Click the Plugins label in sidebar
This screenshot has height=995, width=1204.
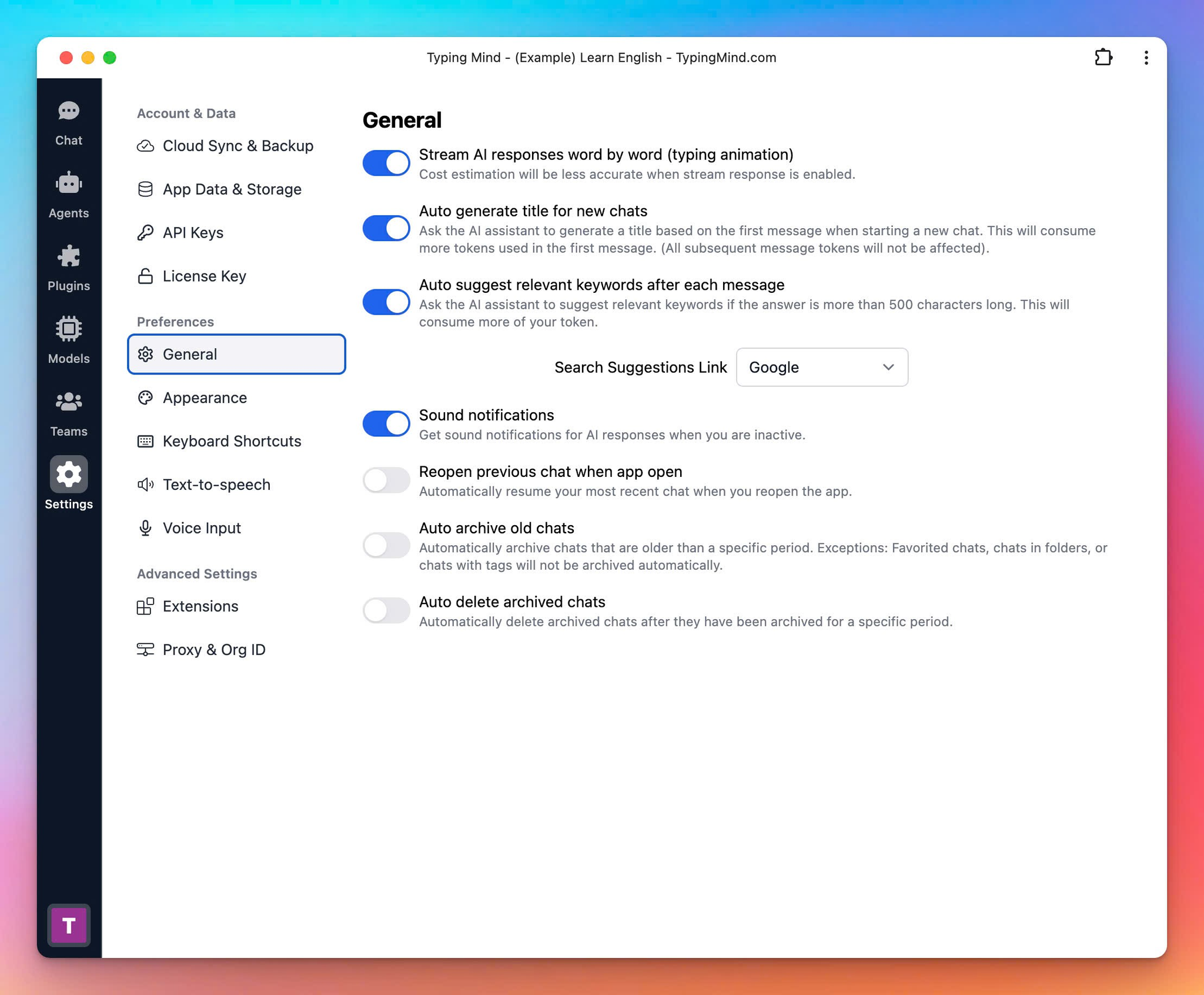69,286
